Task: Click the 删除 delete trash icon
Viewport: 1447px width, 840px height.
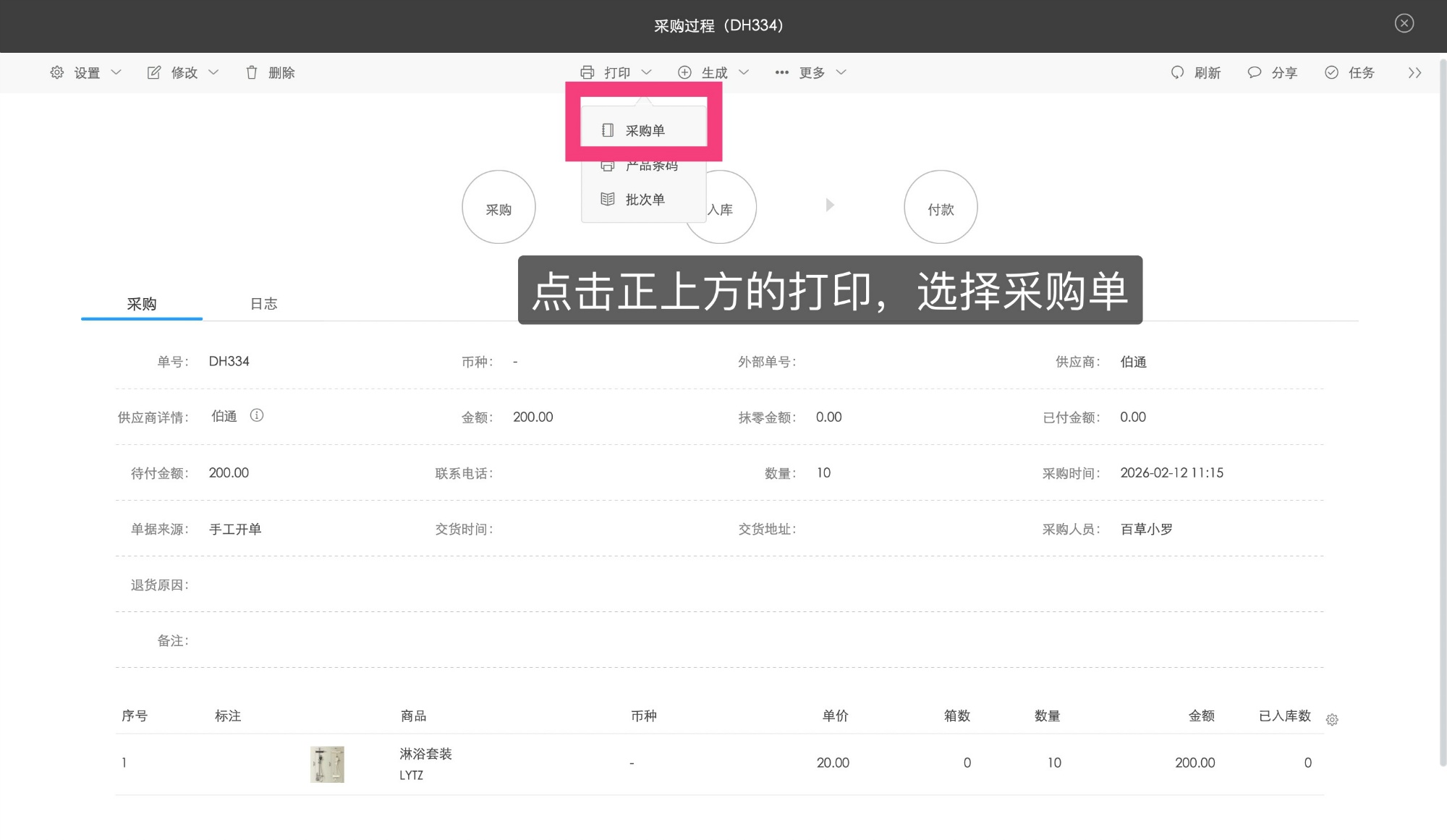Action: (x=251, y=72)
